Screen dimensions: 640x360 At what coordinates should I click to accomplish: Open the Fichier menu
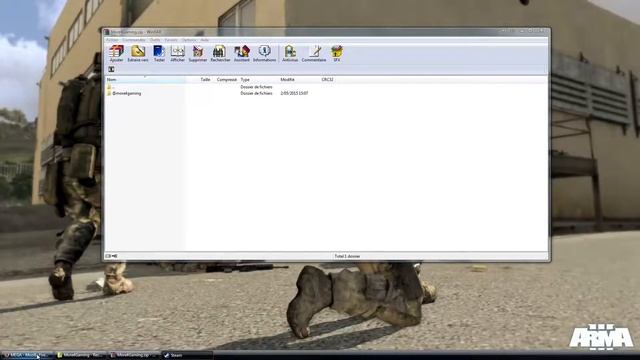(112, 40)
